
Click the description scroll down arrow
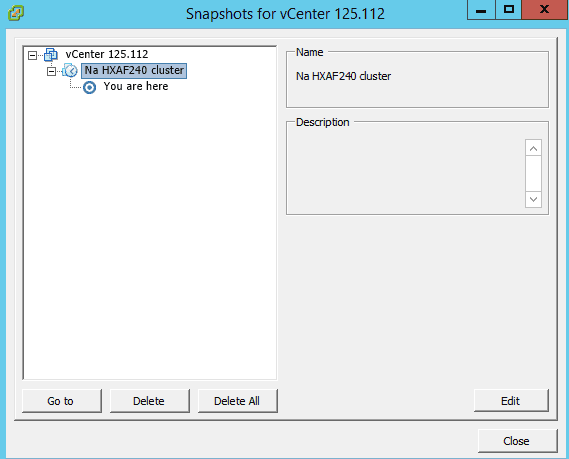[533, 199]
